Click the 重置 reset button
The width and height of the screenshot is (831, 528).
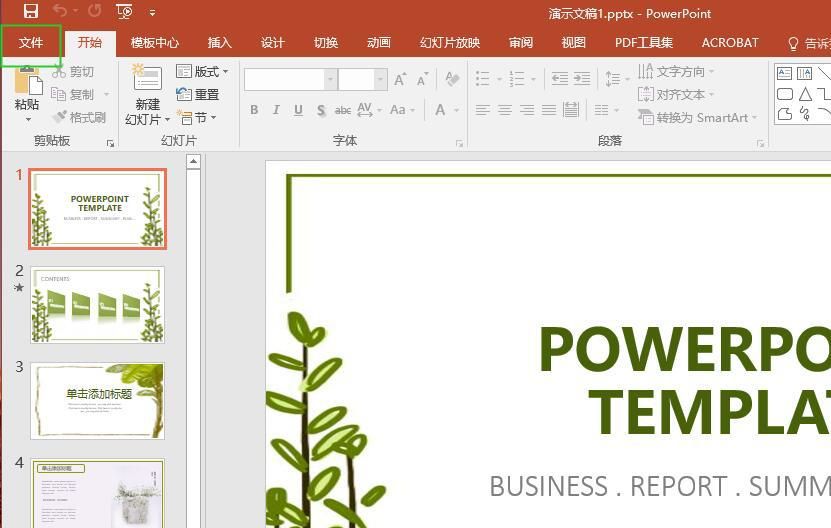point(197,94)
